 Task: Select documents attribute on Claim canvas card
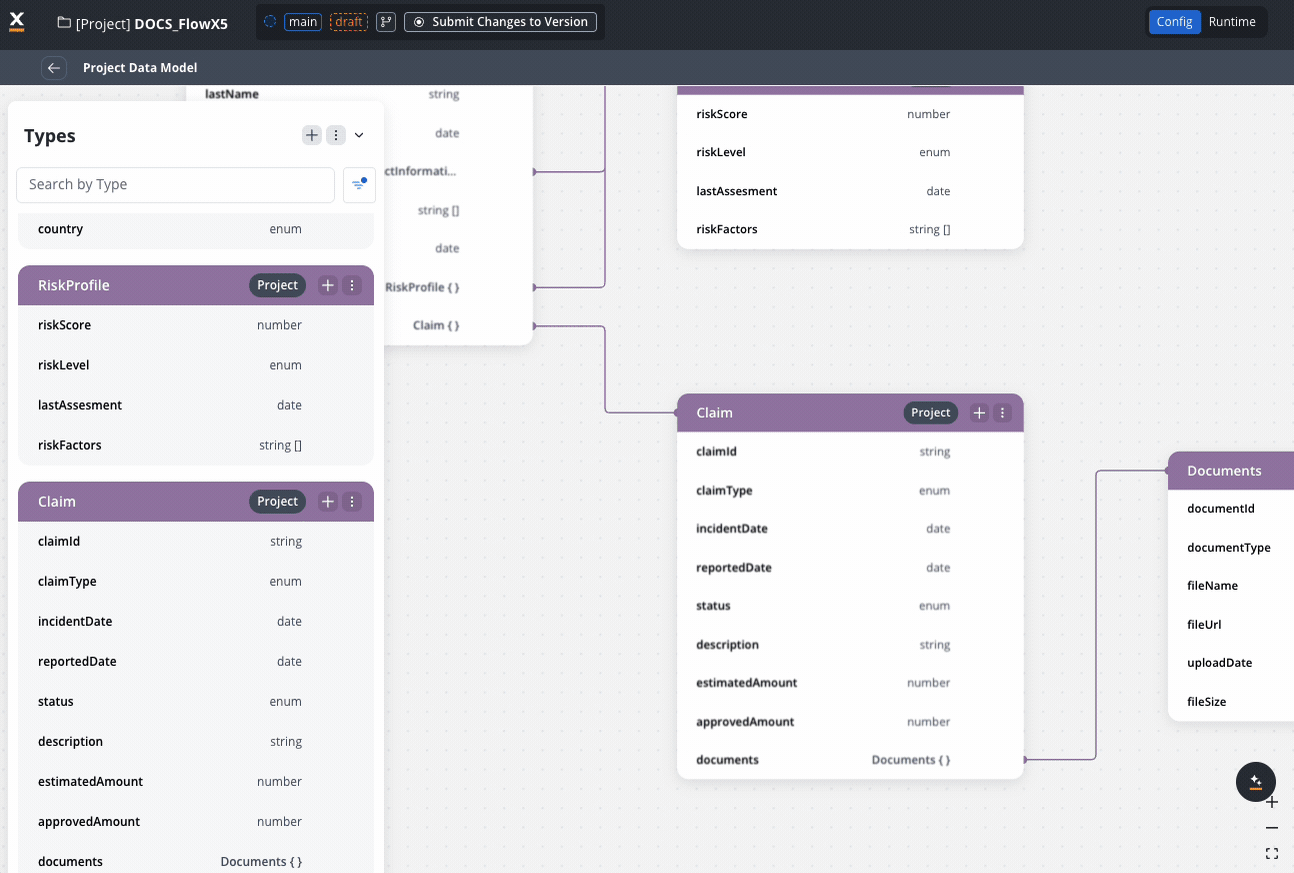pos(850,760)
